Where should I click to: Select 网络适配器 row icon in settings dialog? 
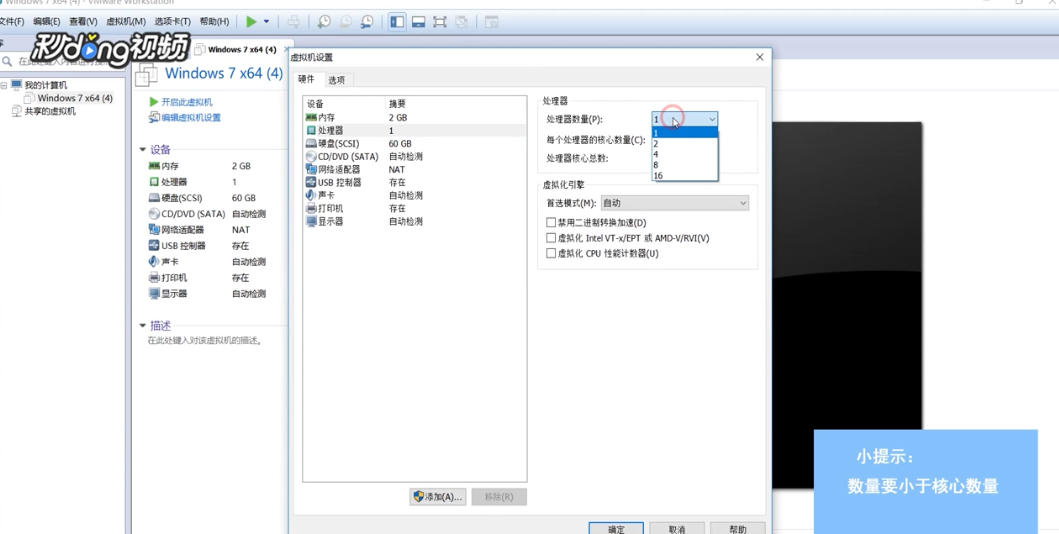pos(311,169)
